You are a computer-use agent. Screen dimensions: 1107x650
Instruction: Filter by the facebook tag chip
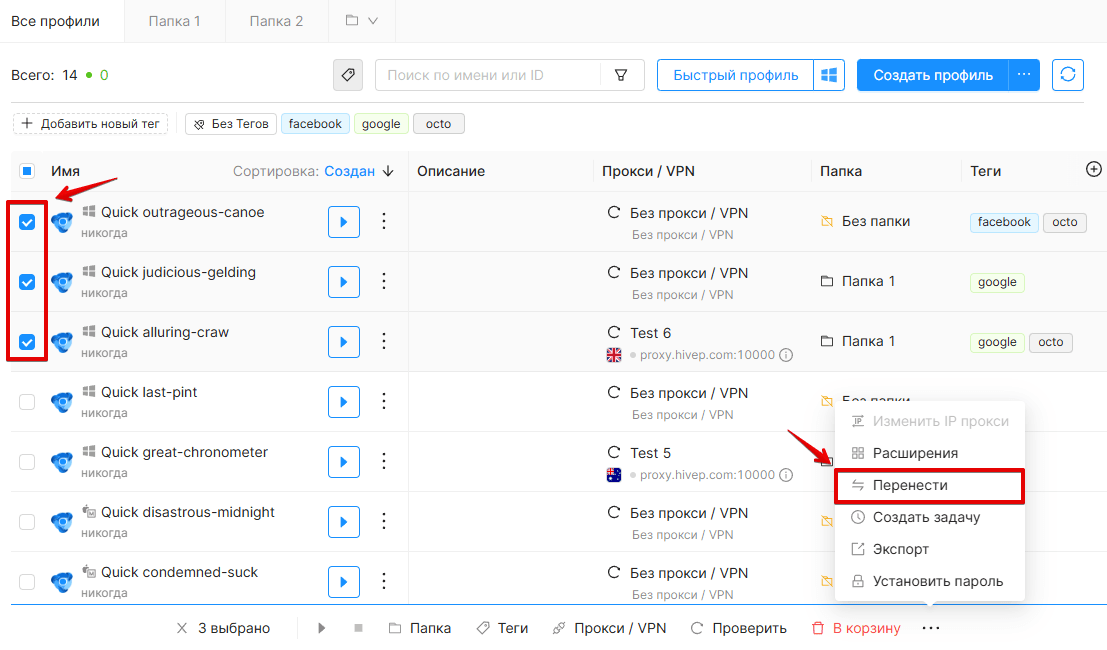click(315, 124)
